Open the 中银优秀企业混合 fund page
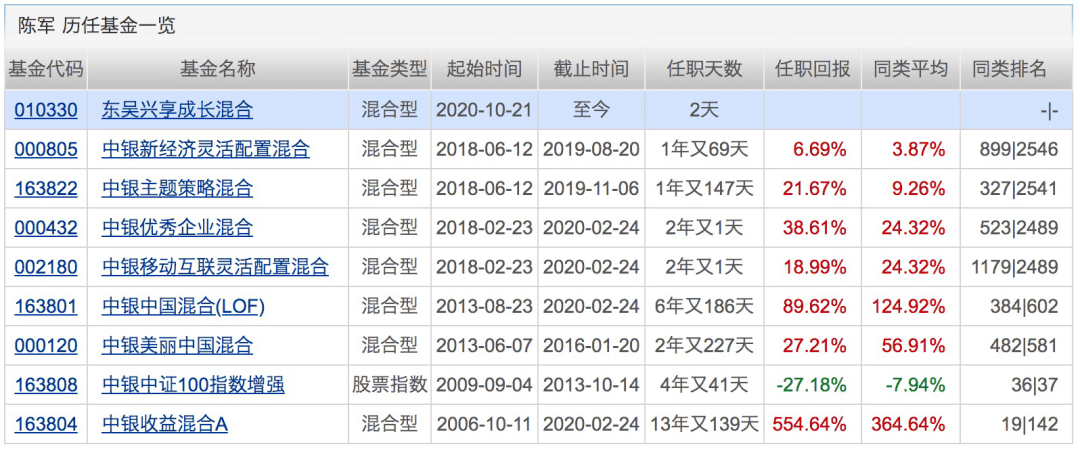 pyautogui.click(x=178, y=227)
